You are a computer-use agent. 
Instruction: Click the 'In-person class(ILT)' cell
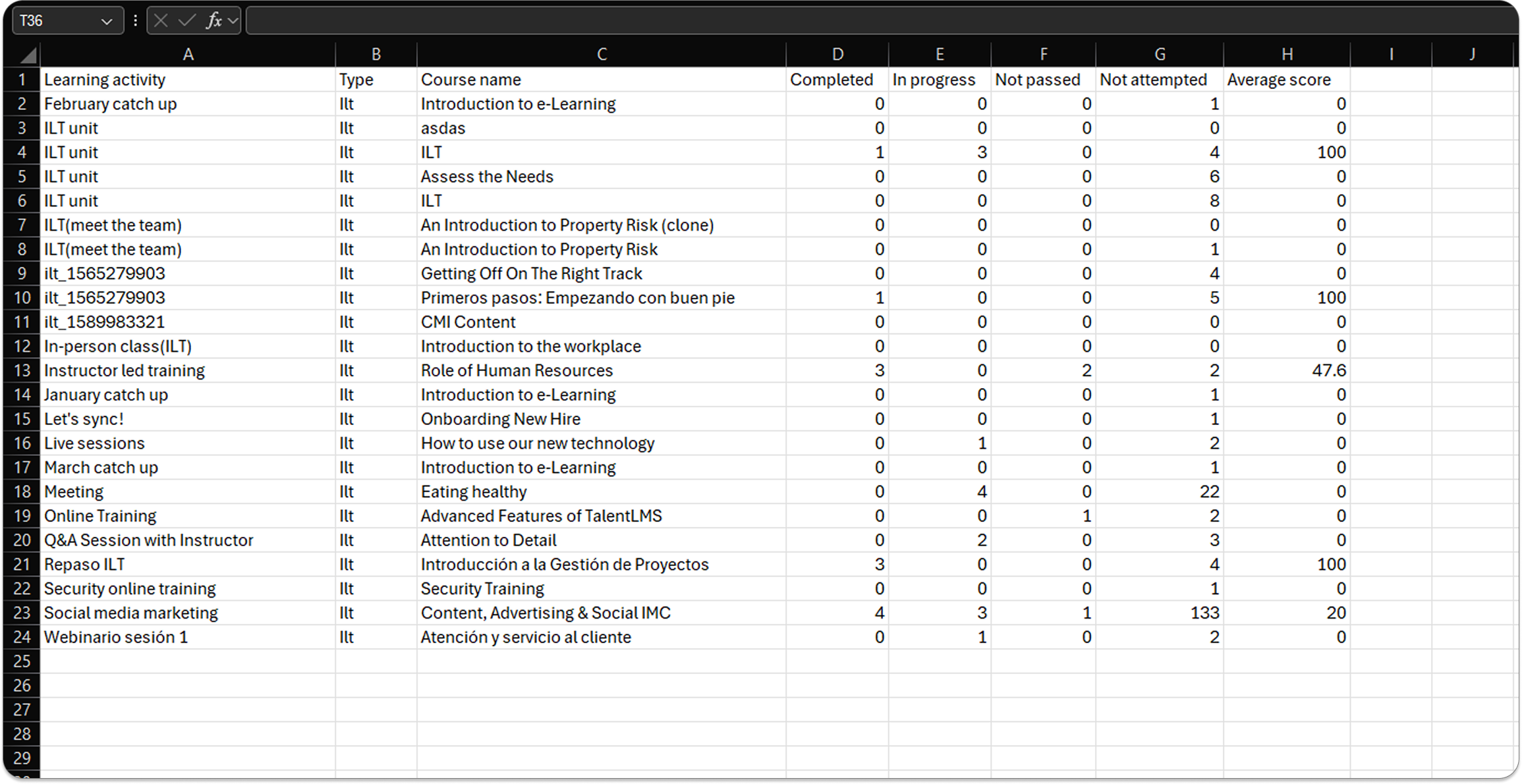pos(188,347)
